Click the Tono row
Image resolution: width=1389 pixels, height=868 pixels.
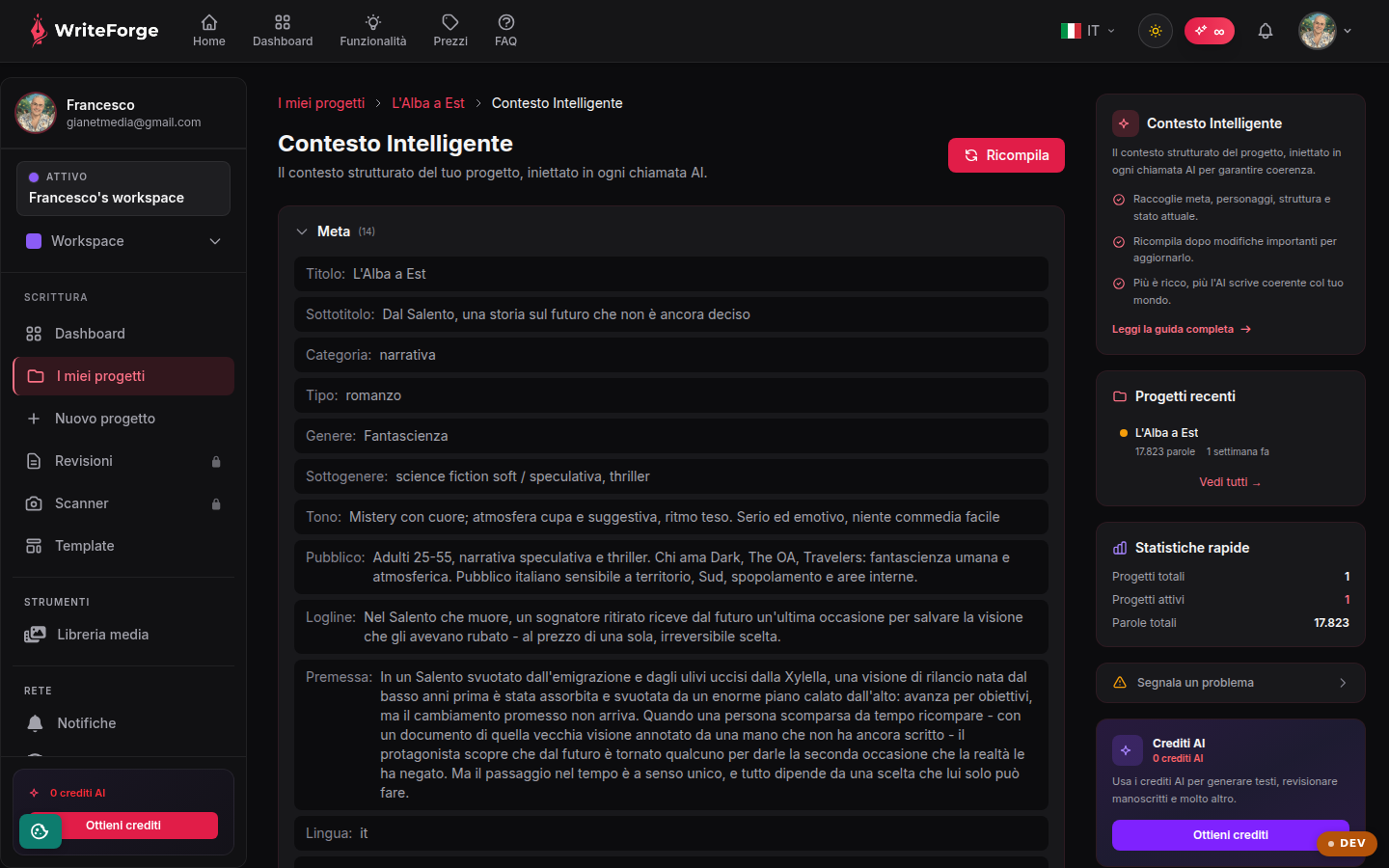click(x=671, y=517)
